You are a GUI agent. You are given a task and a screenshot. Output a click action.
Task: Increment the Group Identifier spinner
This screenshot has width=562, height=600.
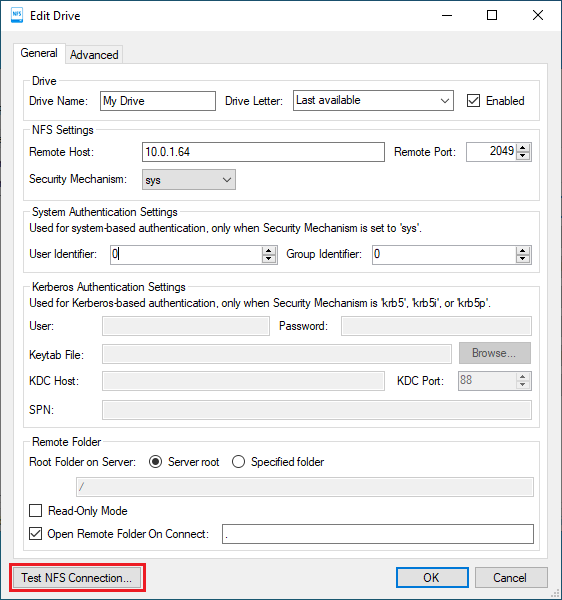tap(523, 251)
